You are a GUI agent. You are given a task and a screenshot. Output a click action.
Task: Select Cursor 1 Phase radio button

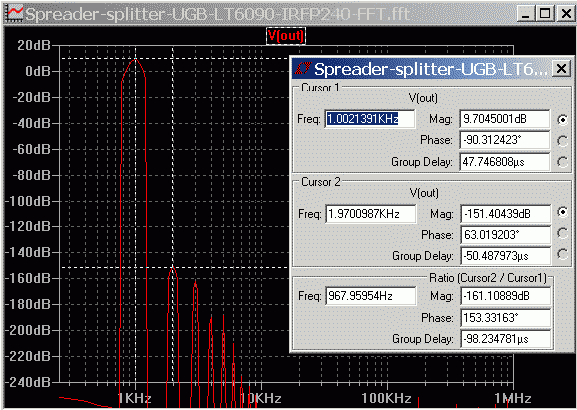[563, 141]
